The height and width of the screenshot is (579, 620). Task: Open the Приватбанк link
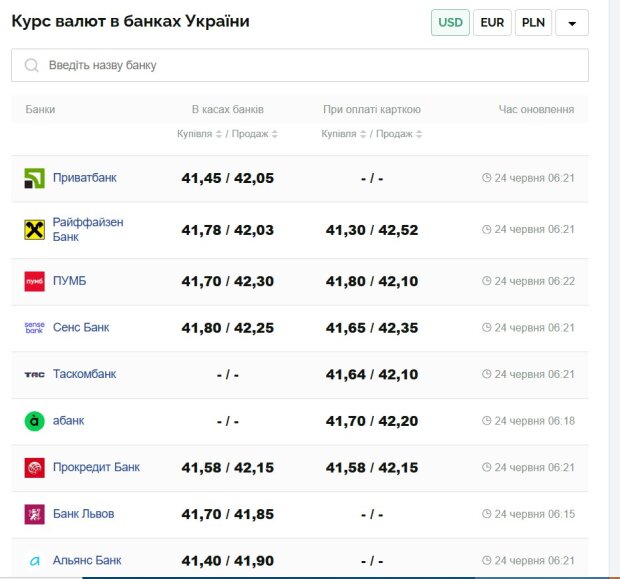coord(84,178)
